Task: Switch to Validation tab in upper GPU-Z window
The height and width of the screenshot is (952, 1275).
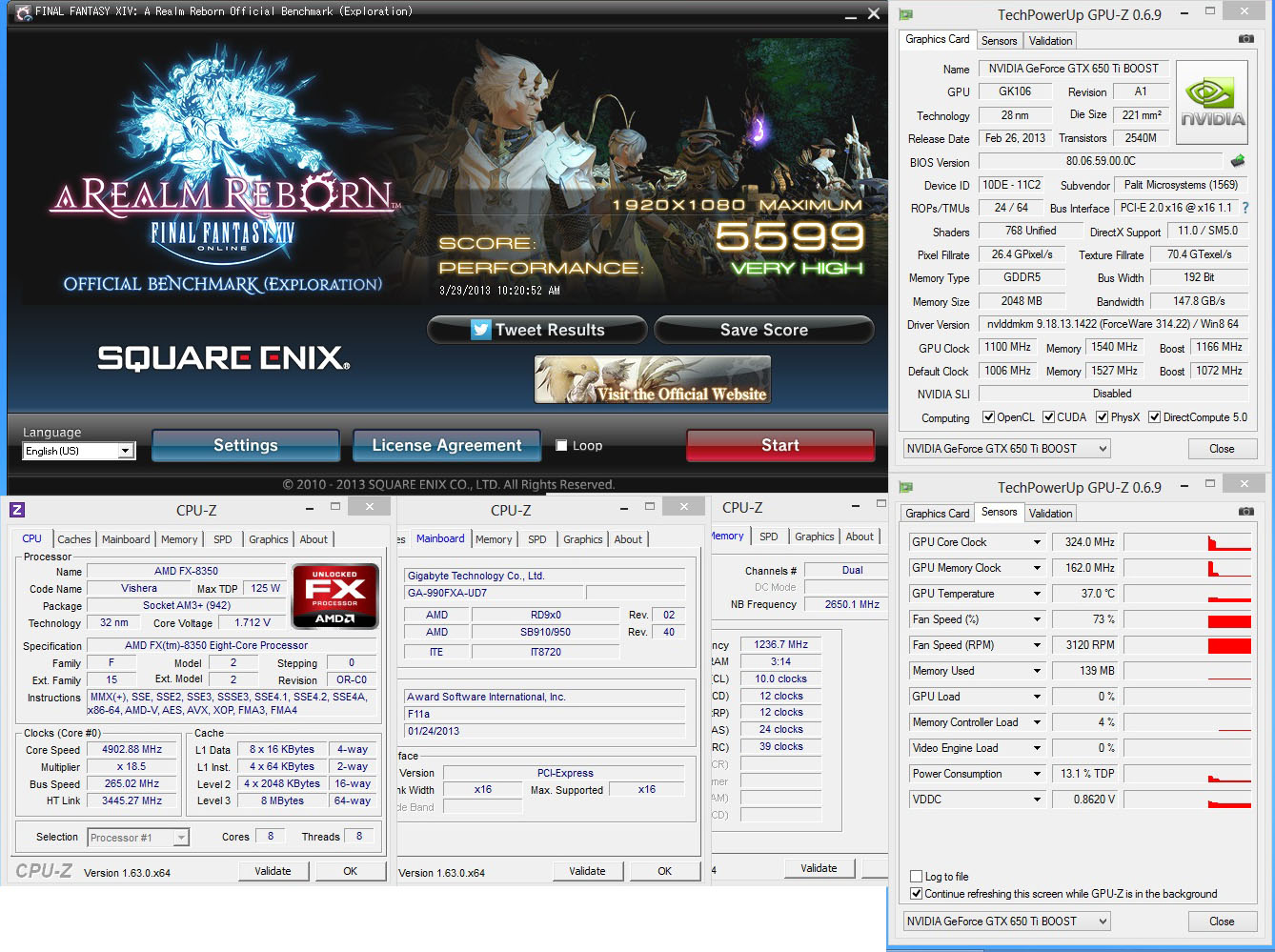Action: pos(1050,41)
